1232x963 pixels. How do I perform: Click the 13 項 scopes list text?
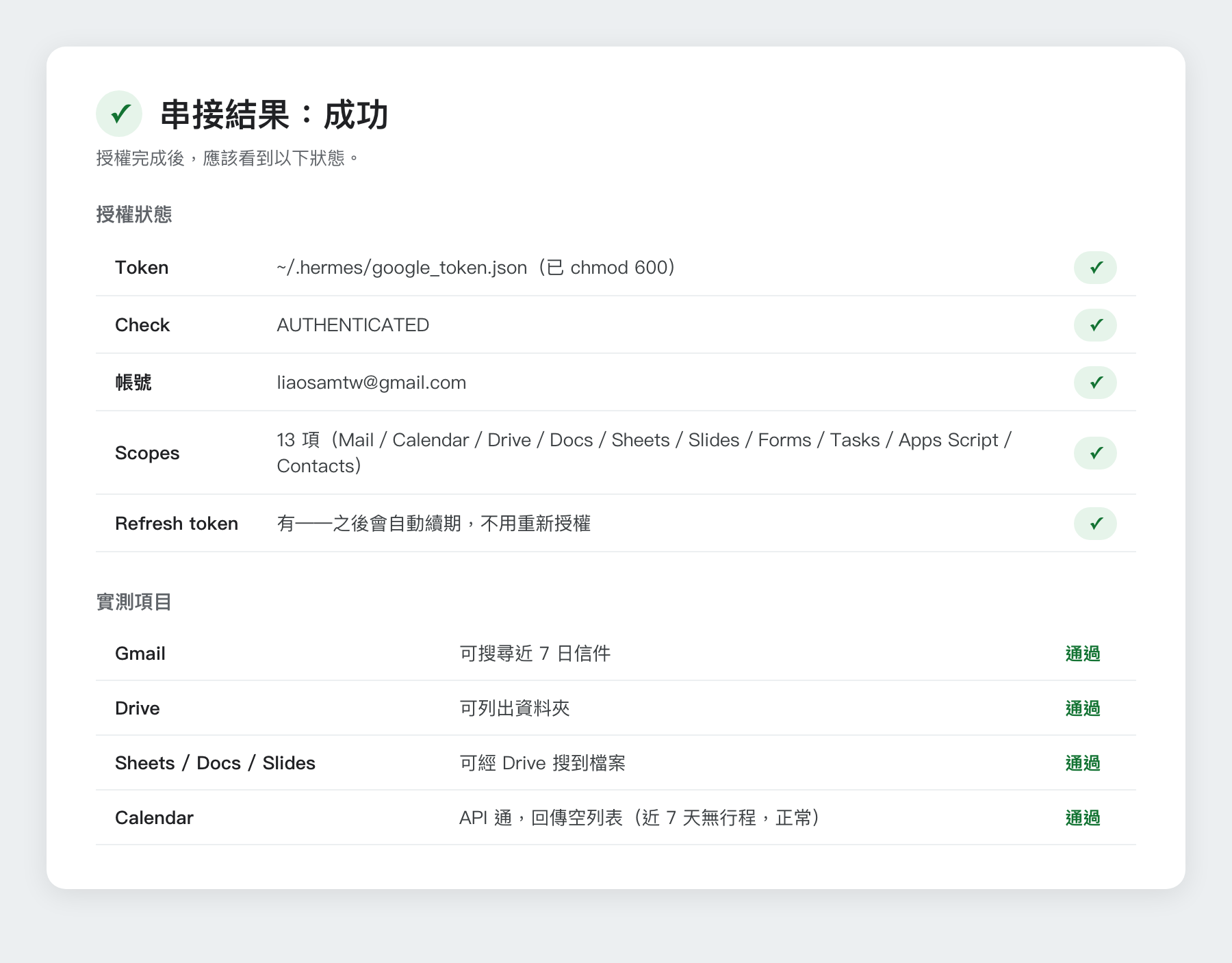tap(644, 453)
